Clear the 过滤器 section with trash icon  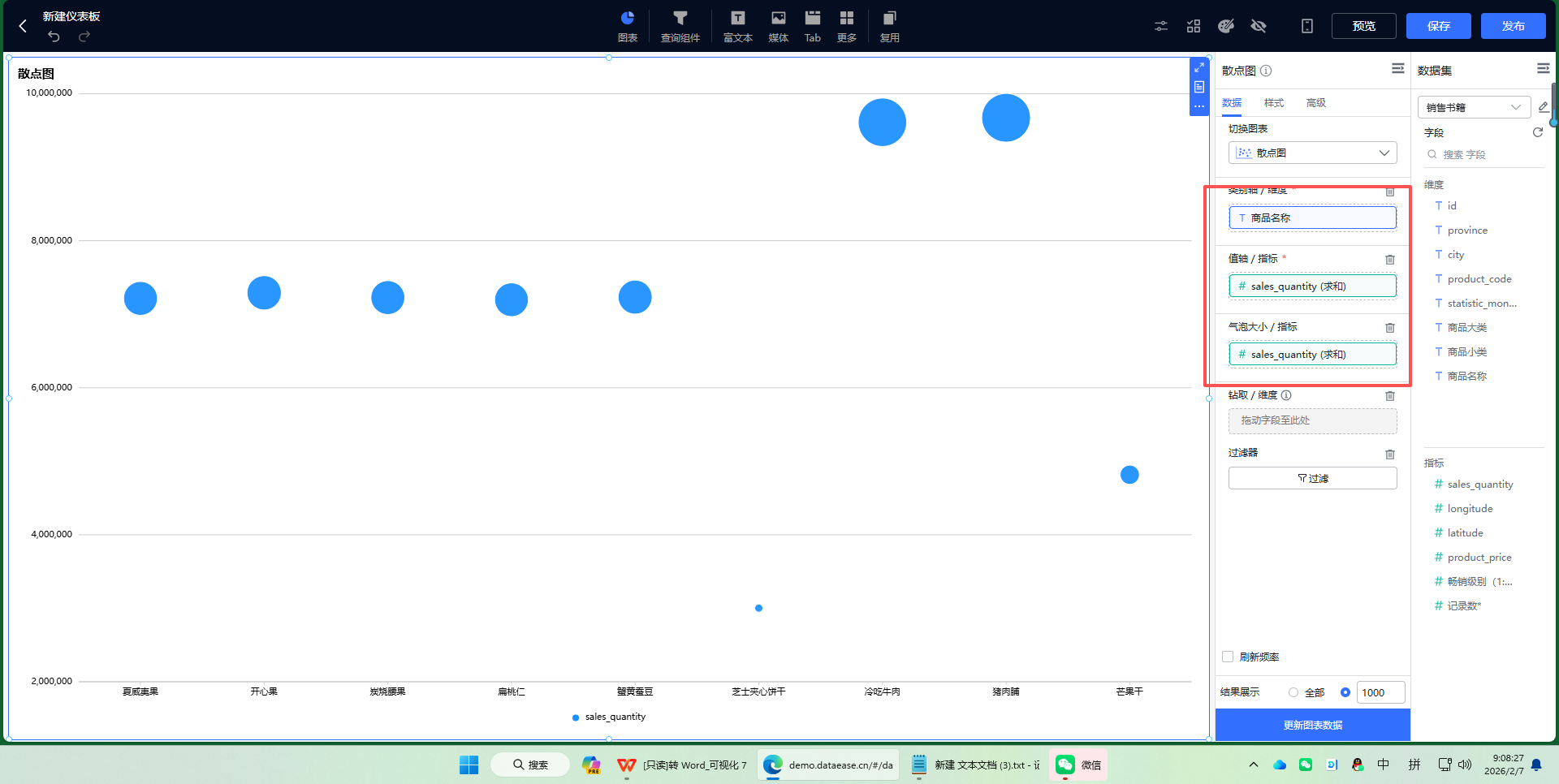[1390, 454]
